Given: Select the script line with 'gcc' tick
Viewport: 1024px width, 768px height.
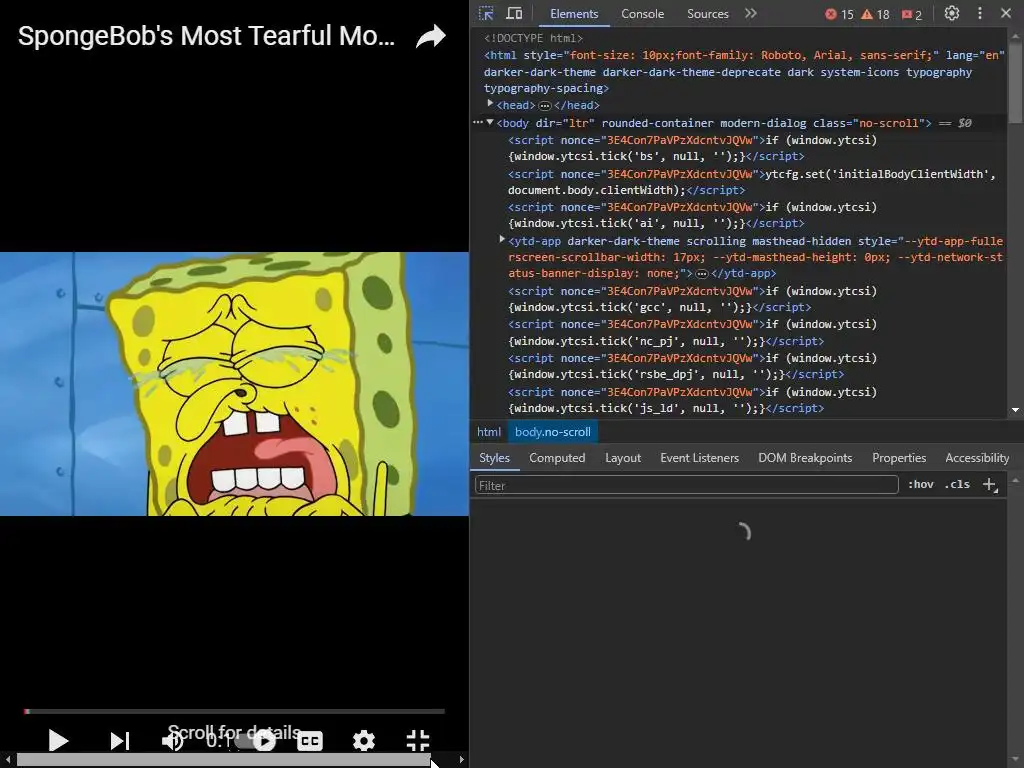Looking at the screenshot, I should (x=693, y=299).
